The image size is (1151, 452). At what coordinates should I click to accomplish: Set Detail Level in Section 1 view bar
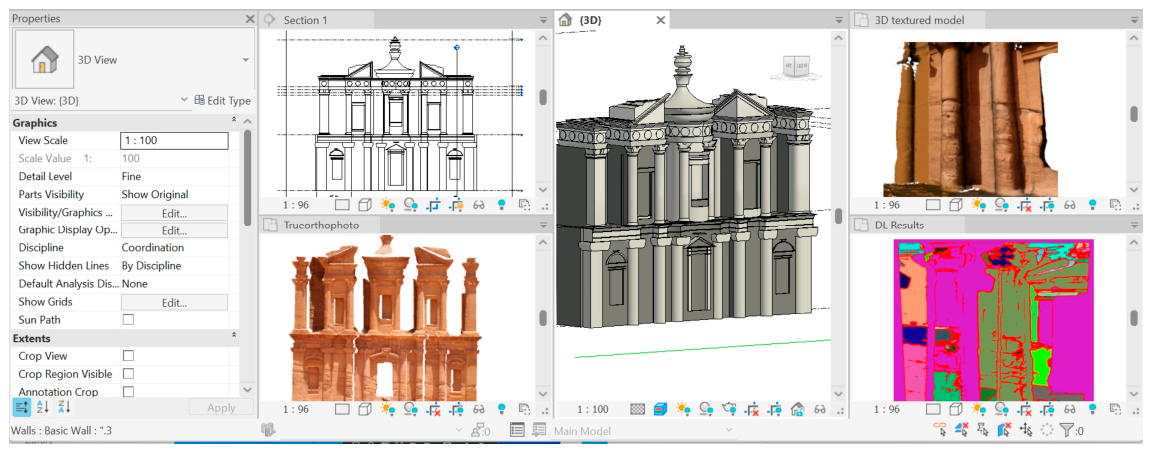click(x=342, y=205)
